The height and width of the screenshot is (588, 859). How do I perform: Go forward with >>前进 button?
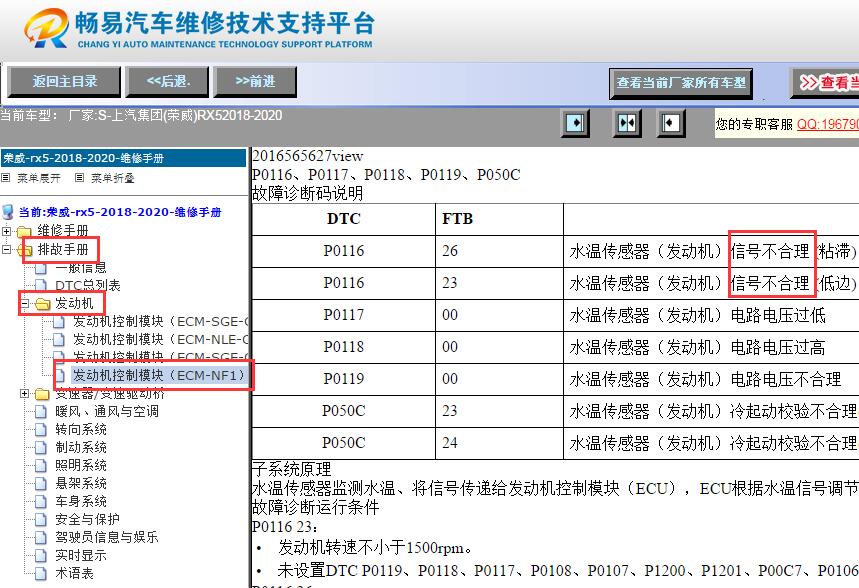(x=255, y=82)
